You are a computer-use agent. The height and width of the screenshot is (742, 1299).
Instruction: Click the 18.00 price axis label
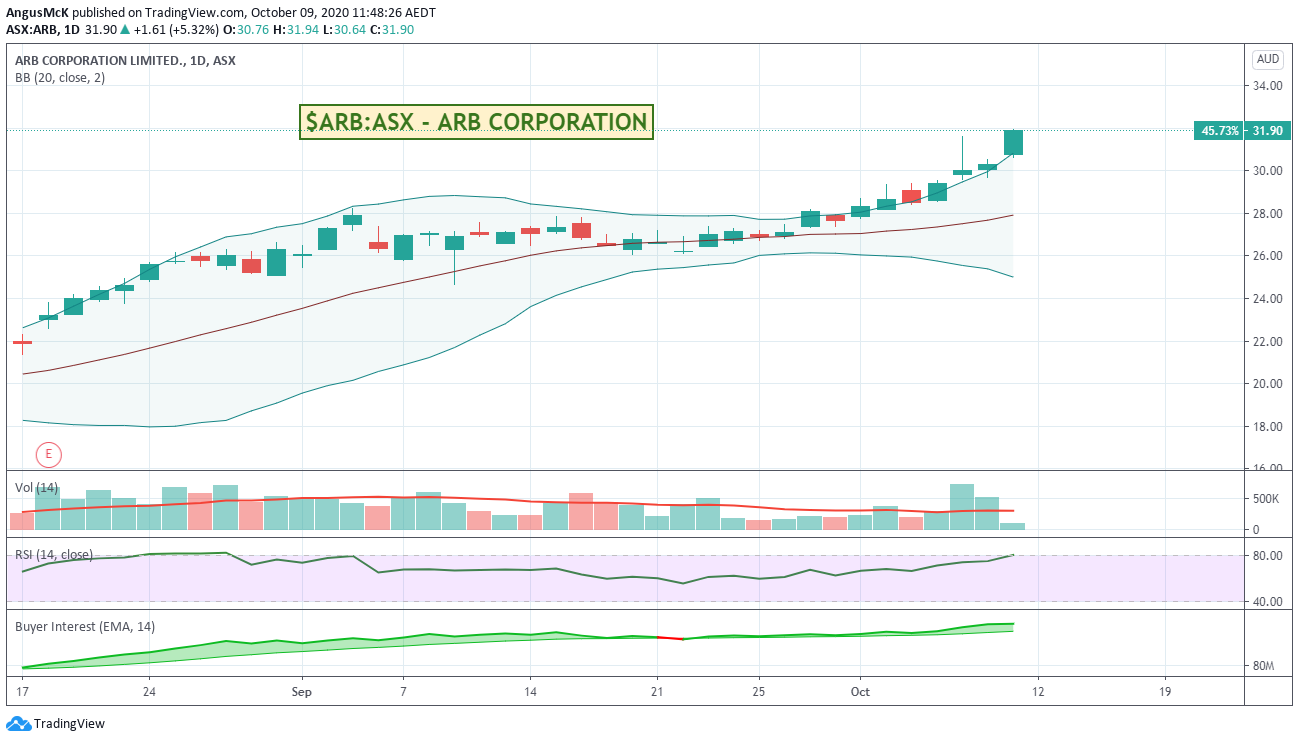1268,427
